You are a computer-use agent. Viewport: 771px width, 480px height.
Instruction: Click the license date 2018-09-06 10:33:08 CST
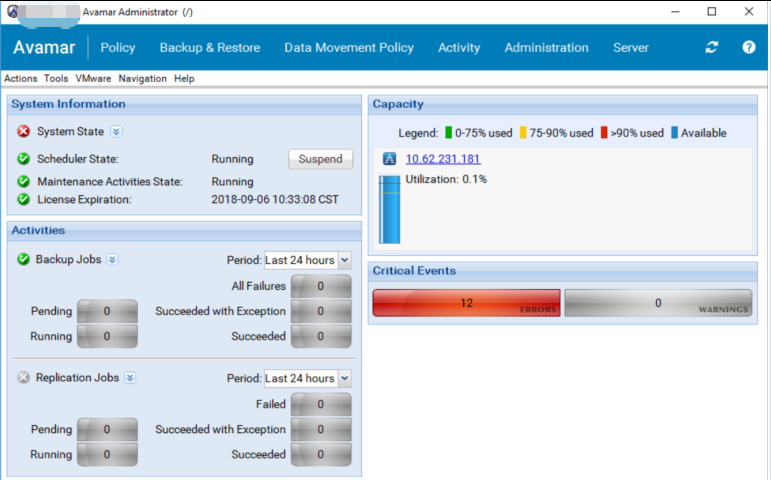coord(275,200)
